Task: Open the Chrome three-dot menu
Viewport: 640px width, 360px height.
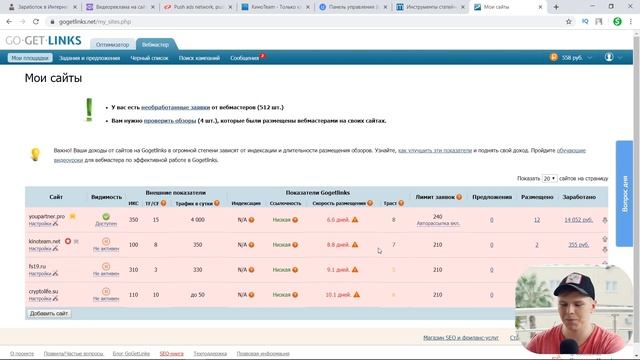Action: 631,22
